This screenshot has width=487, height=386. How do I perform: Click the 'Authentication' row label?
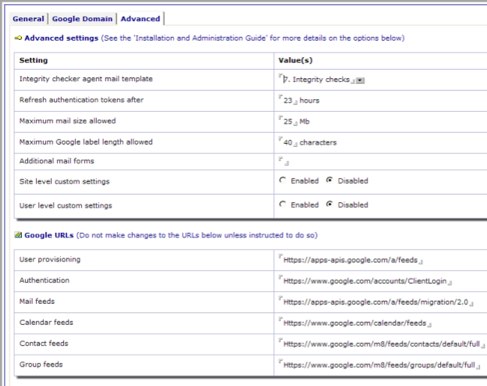pyautogui.click(x=44, y=280)
